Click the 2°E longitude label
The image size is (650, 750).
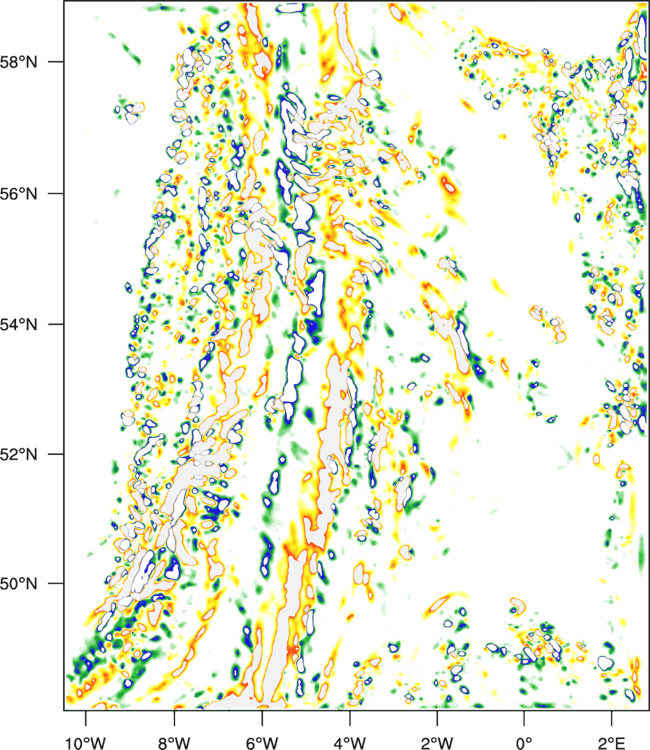[x=611, y=743]
